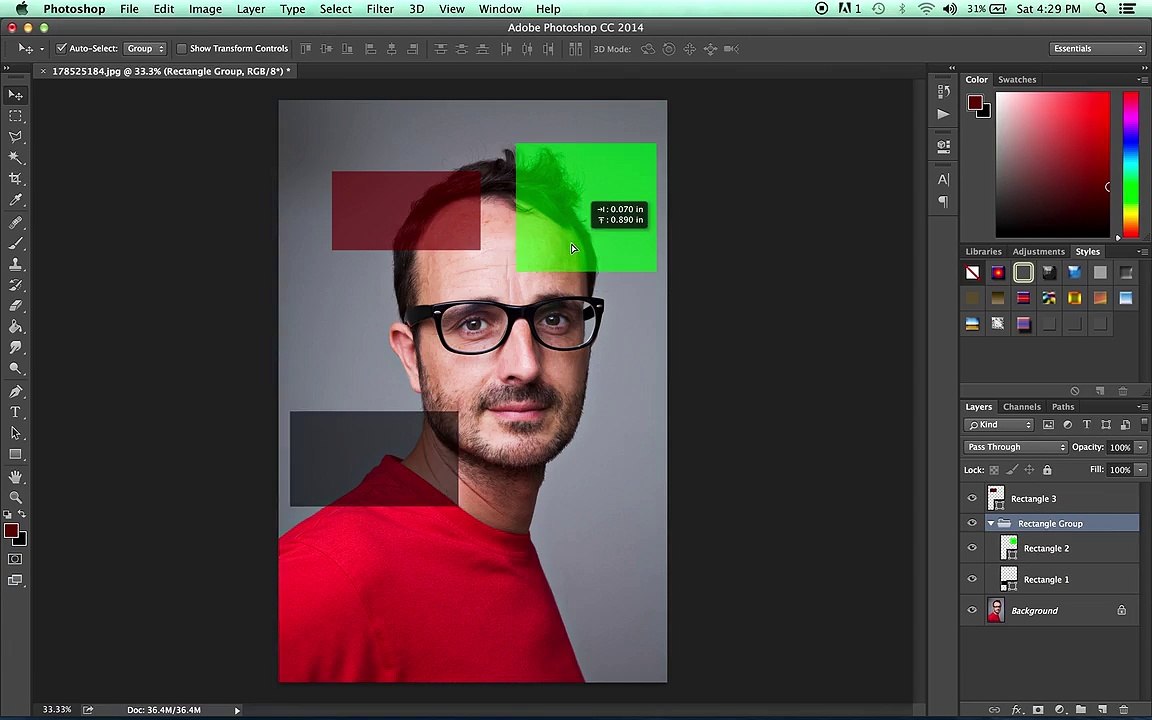1152x720 pixels.
Task: Select the Zoom tool
Action: (15, 497)
